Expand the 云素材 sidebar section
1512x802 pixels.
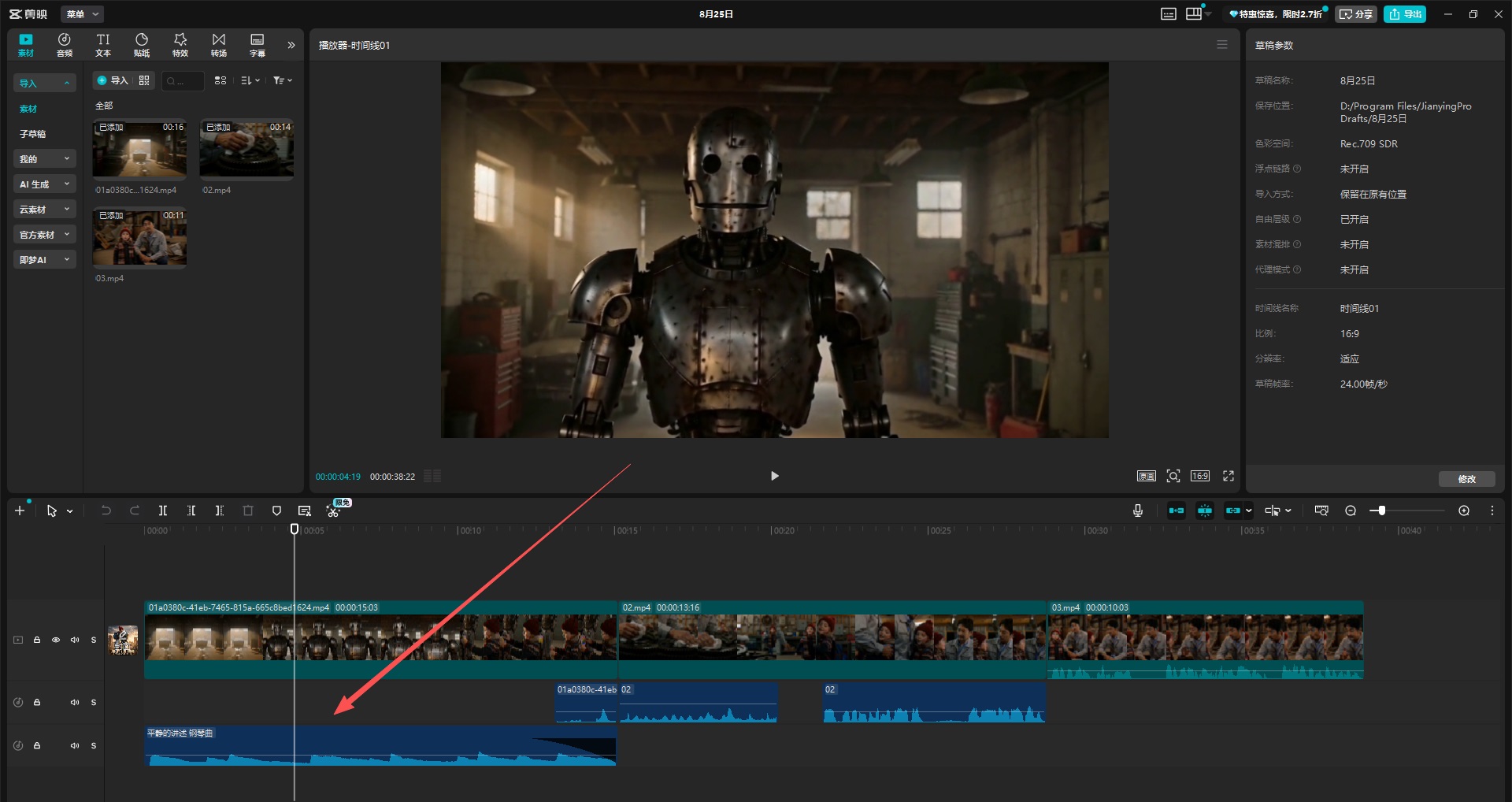[45, 210]
